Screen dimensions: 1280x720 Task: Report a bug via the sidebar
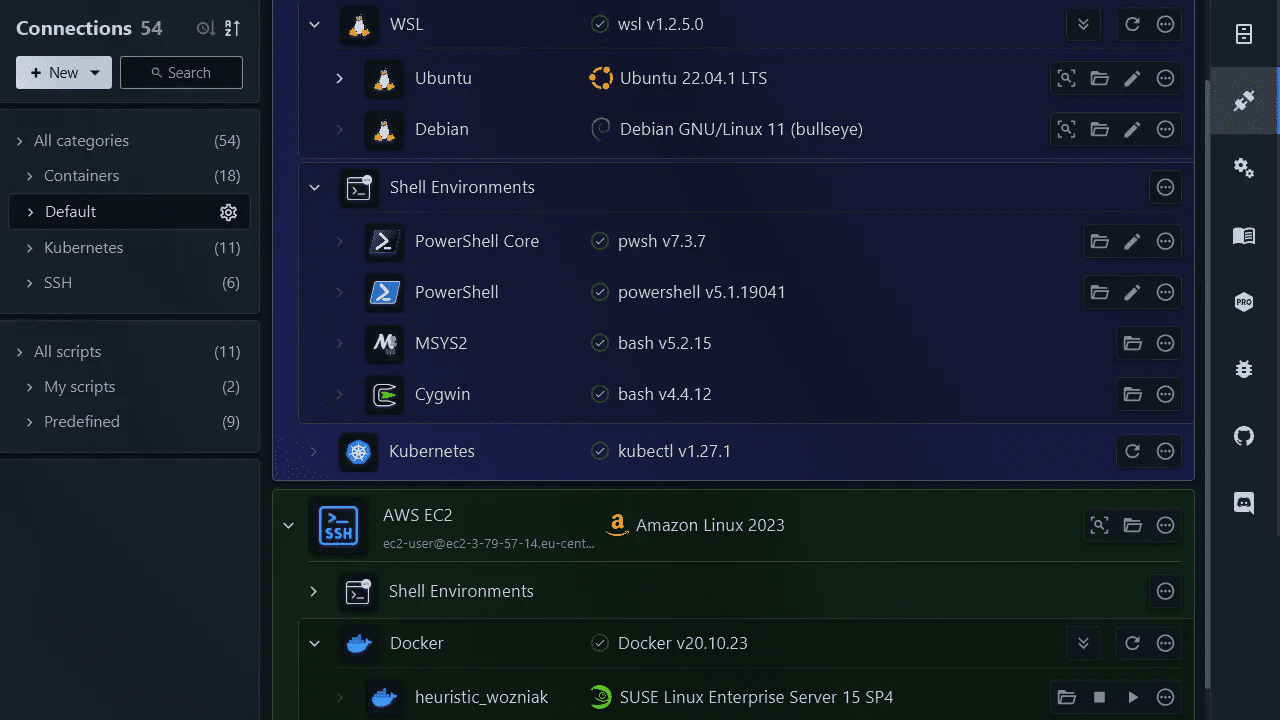pyautogui.click(x=1243, y=369)
